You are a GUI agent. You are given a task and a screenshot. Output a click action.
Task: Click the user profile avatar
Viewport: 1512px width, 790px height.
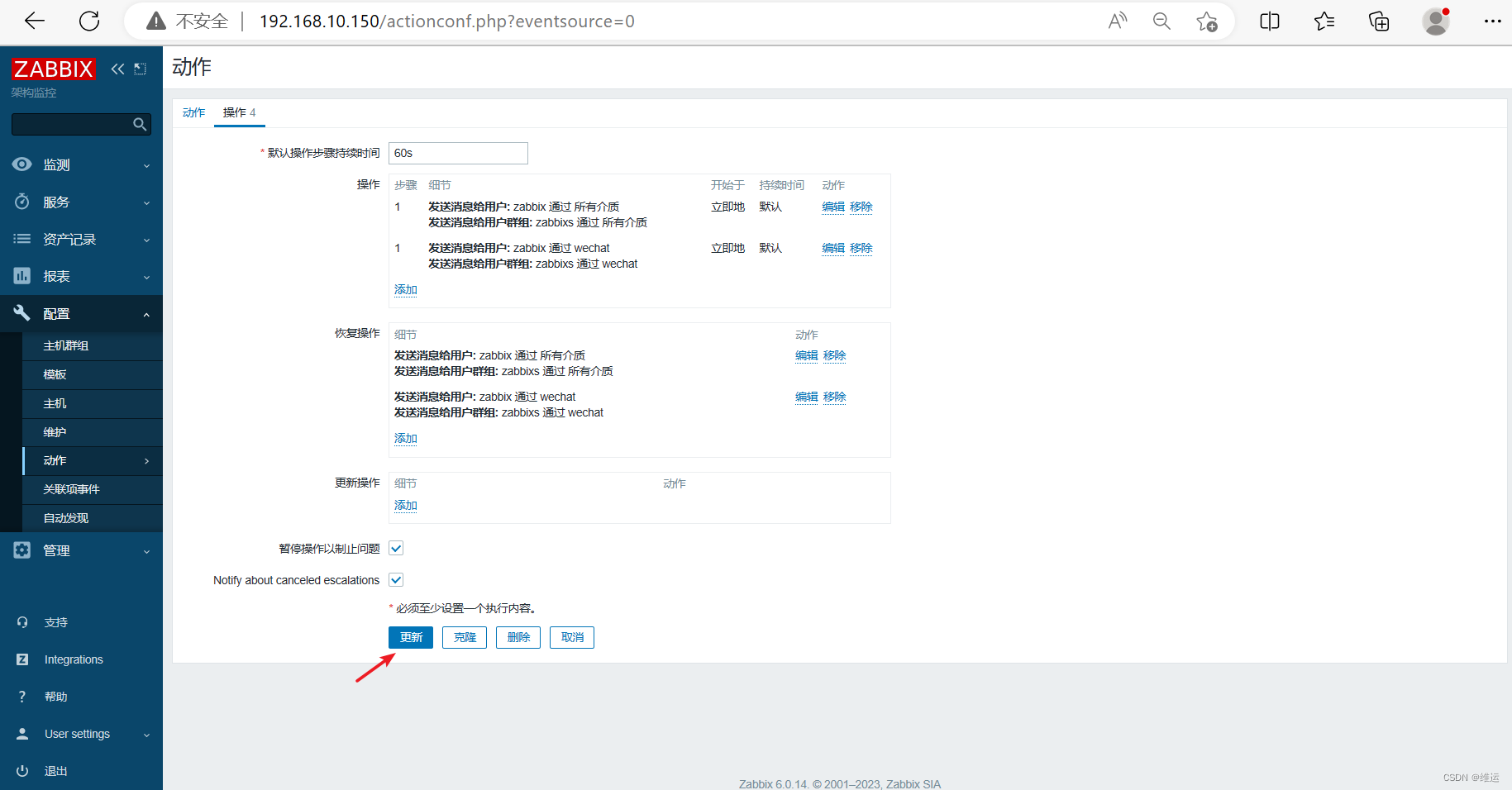(x=1436, y=21)
